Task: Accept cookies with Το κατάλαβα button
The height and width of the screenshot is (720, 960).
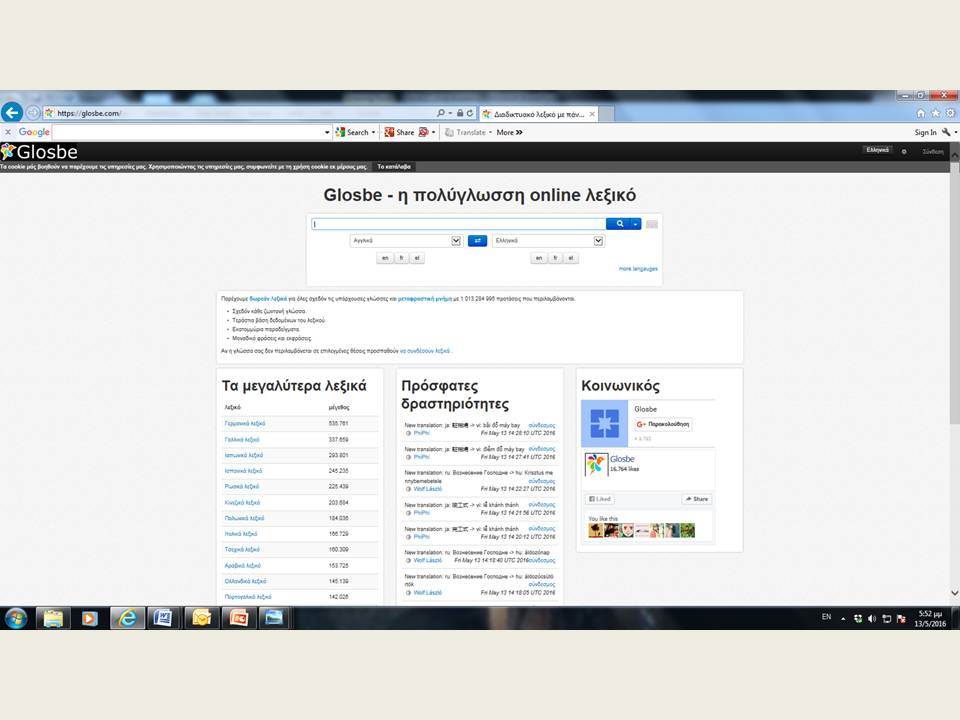Action: pyautogui.click(x=394, y=167)
